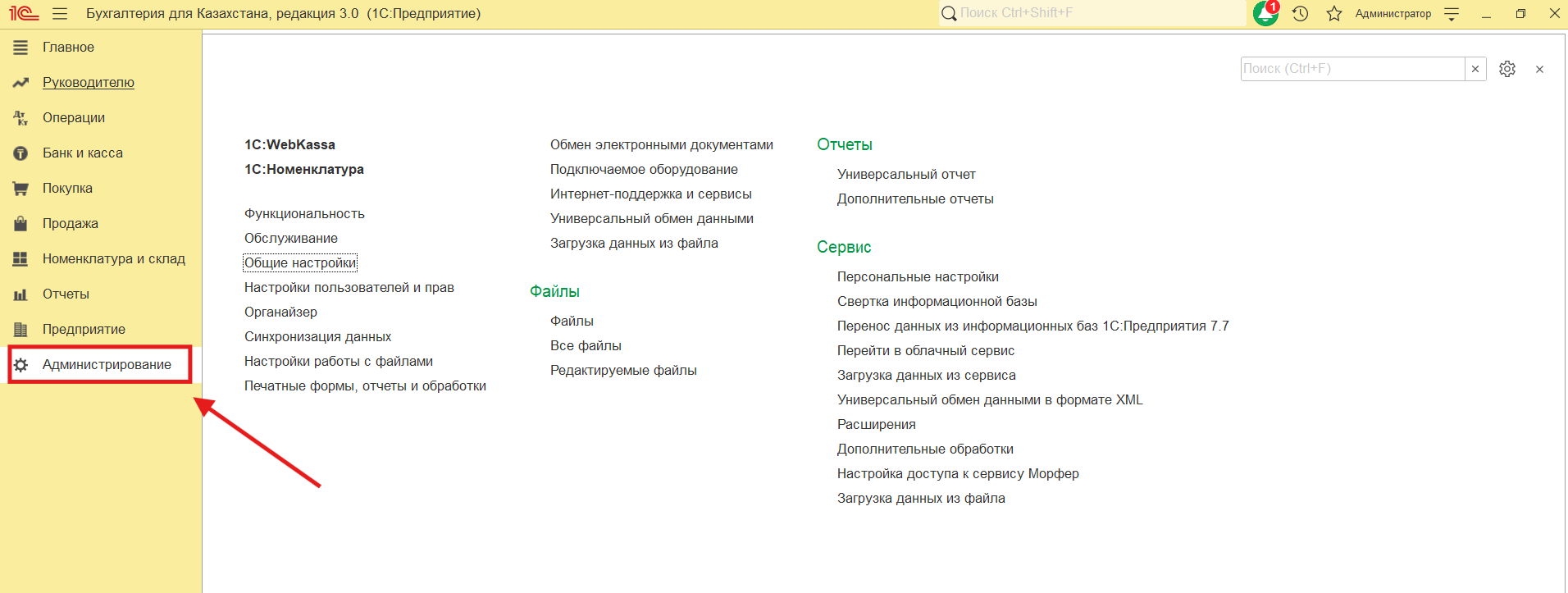Viewport: 1568px width, 593px height.
Task: Click the Покупка cart icon
Action: click(x=21, y=189)
